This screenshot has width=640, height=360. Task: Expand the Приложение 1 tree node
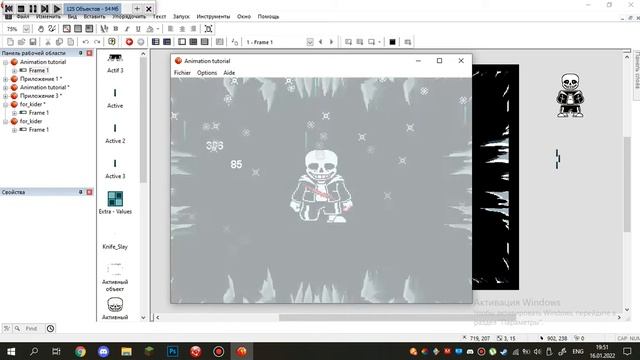pyautogui.click(x=6, y=79)
